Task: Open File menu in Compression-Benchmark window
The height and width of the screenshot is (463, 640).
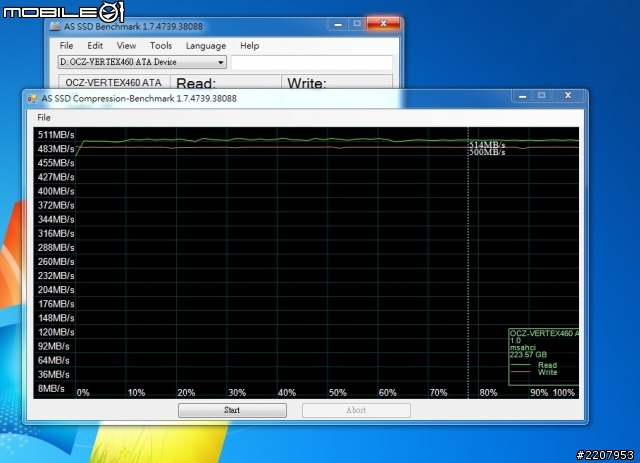Action: tap(44, 118)
